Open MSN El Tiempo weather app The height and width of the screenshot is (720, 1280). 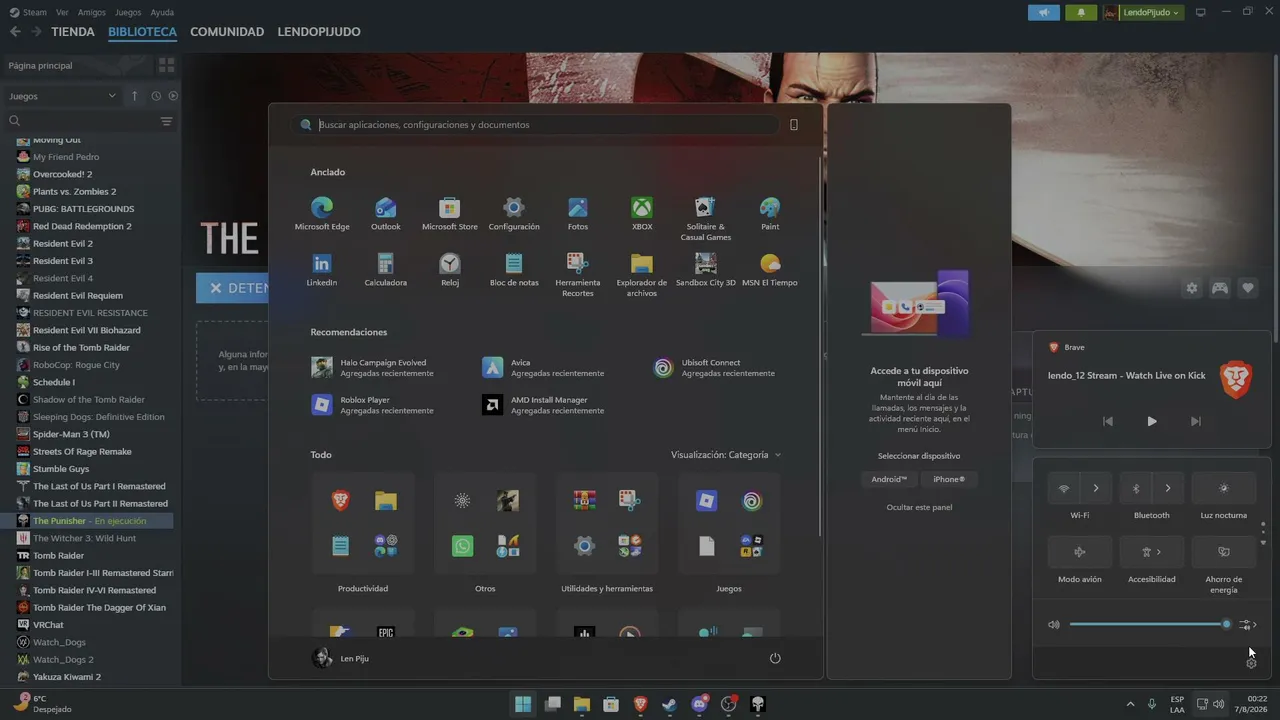[770, 270]
